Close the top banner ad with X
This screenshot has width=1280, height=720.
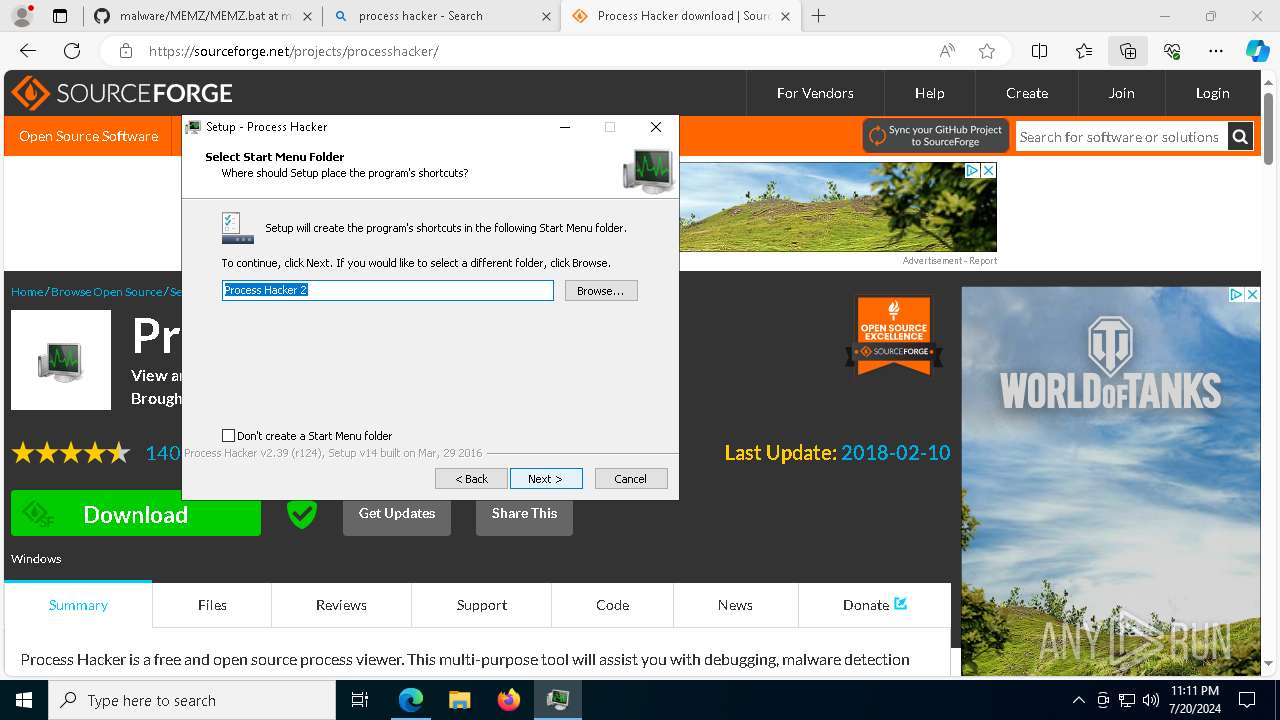(x=988, y=171)
